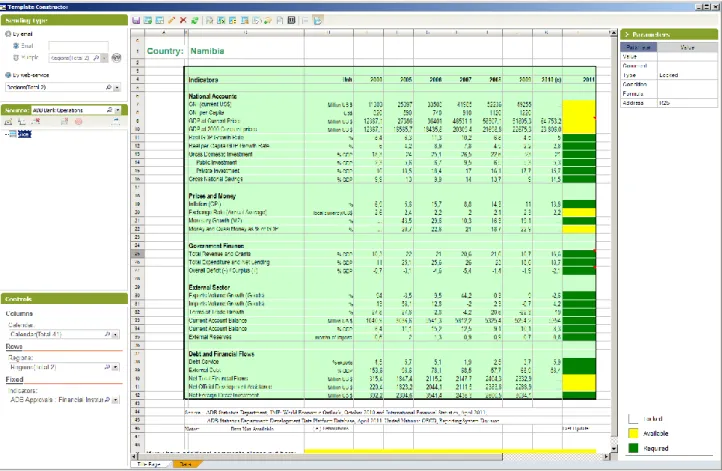Click the External Sector section heading
722x471 pixels.
click(209, 287)
